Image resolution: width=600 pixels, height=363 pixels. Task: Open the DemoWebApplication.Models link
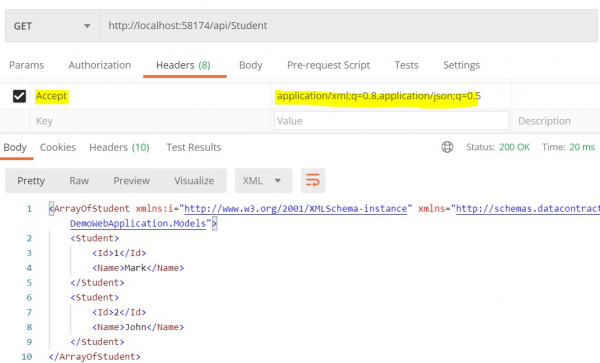pos(138,223)
